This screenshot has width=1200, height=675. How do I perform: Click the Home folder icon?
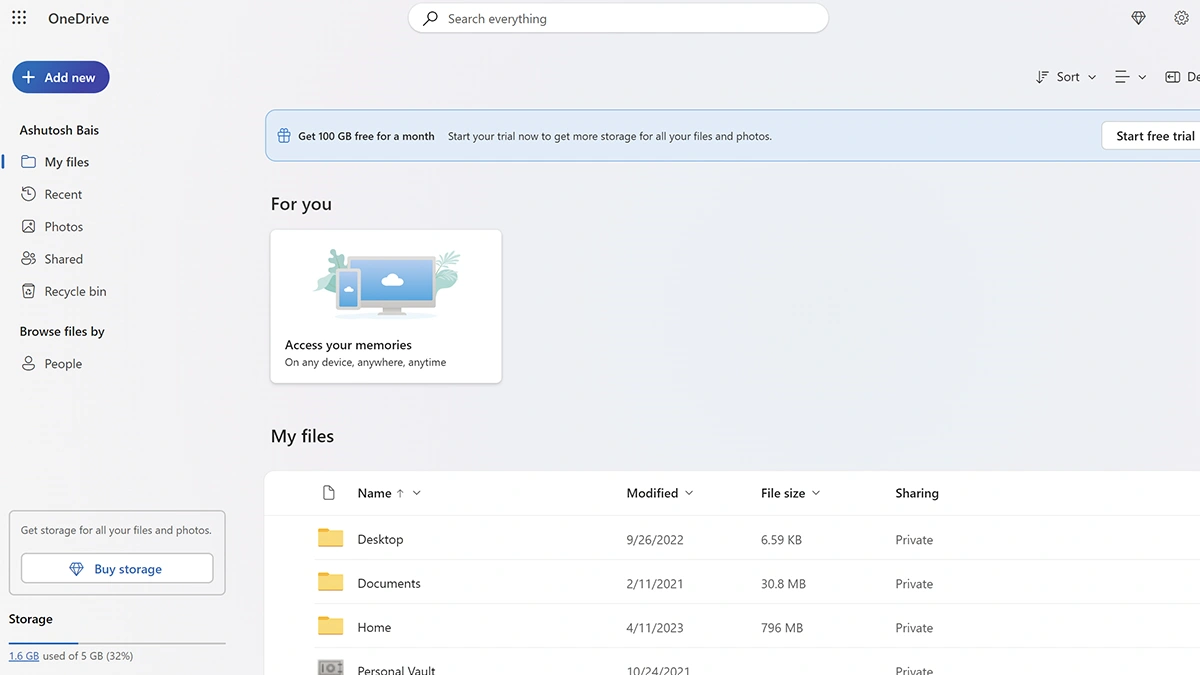coord(330,626)
